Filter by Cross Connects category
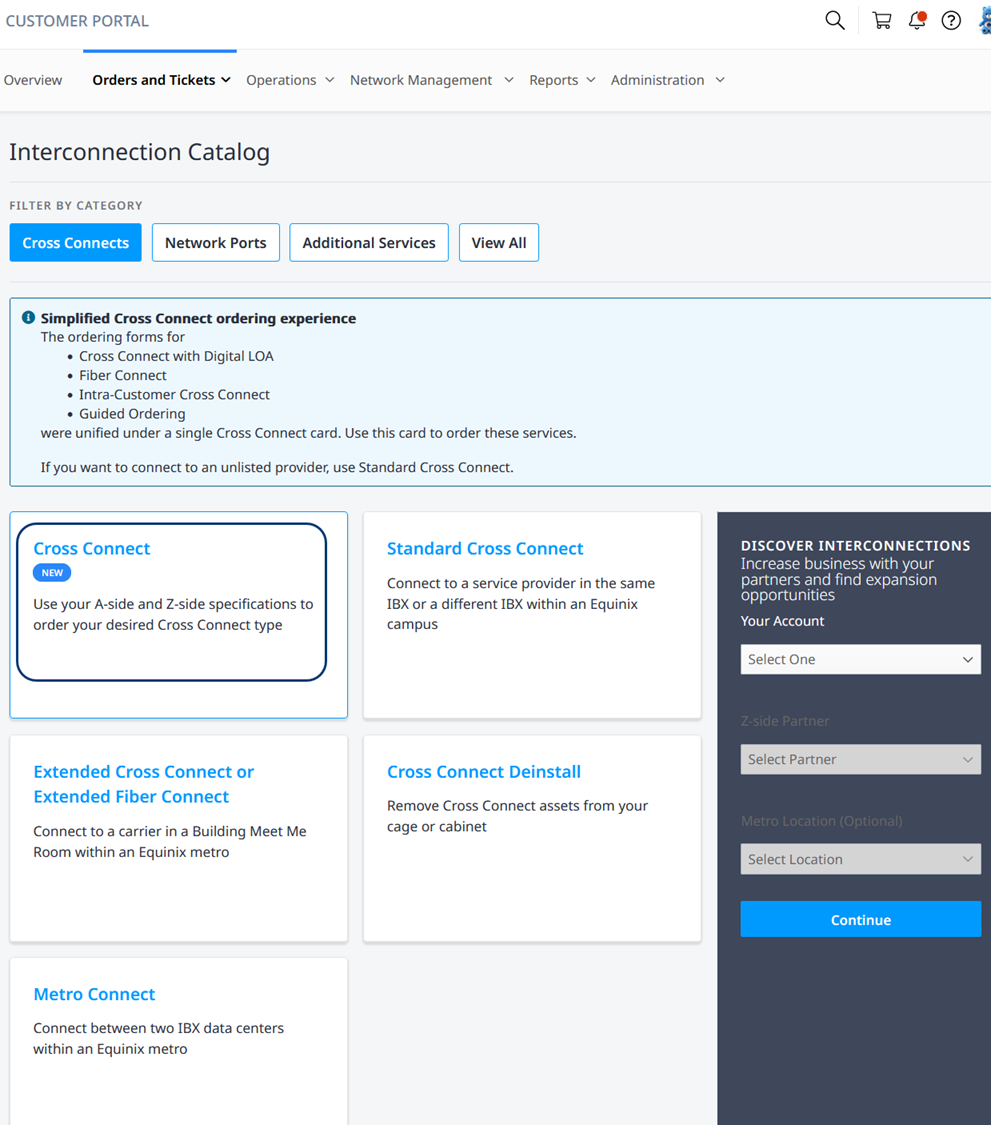Viewport: 991px width, 1125px height. coord(75,243)
